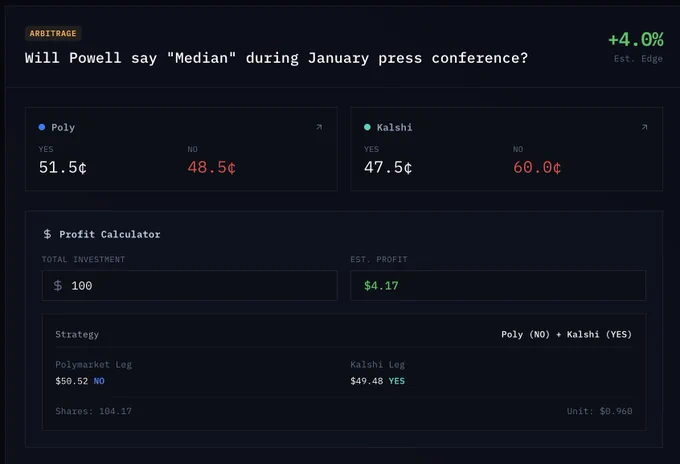The height and width of the screenshot is (464, 680).
Task: Click the ARBITRAGE badge
Action: 53,33
